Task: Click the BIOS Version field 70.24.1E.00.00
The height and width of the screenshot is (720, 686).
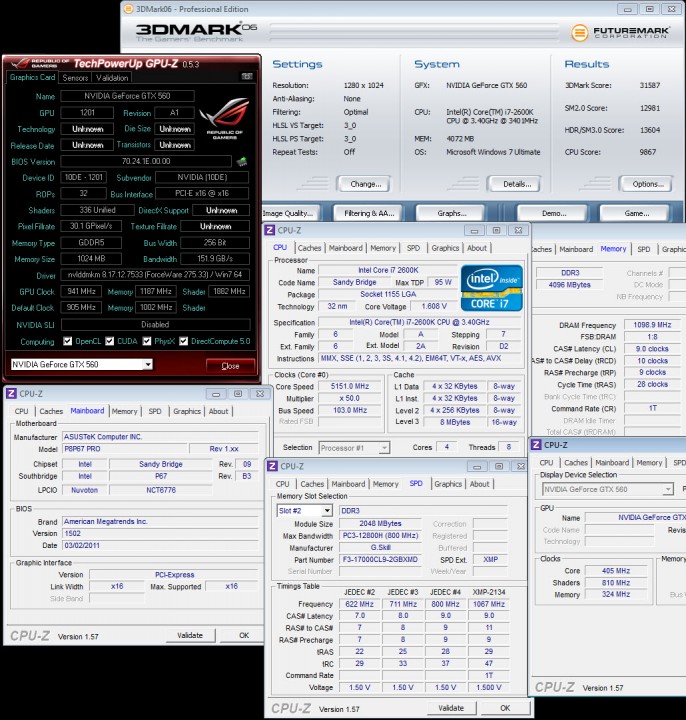Action: 146,161
